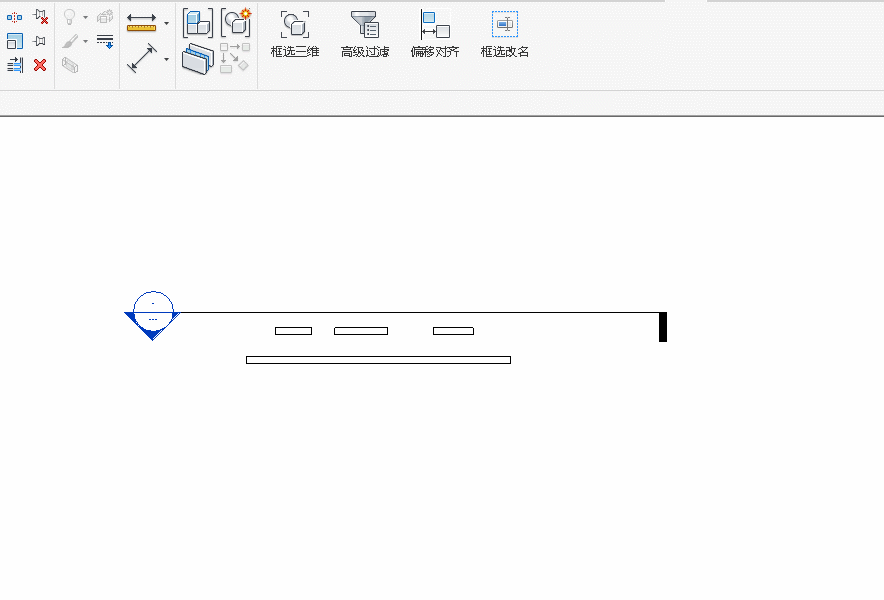Pin the selected element with Pin tool
This screenshot has height=600, width=884.
tap(39, 41)
